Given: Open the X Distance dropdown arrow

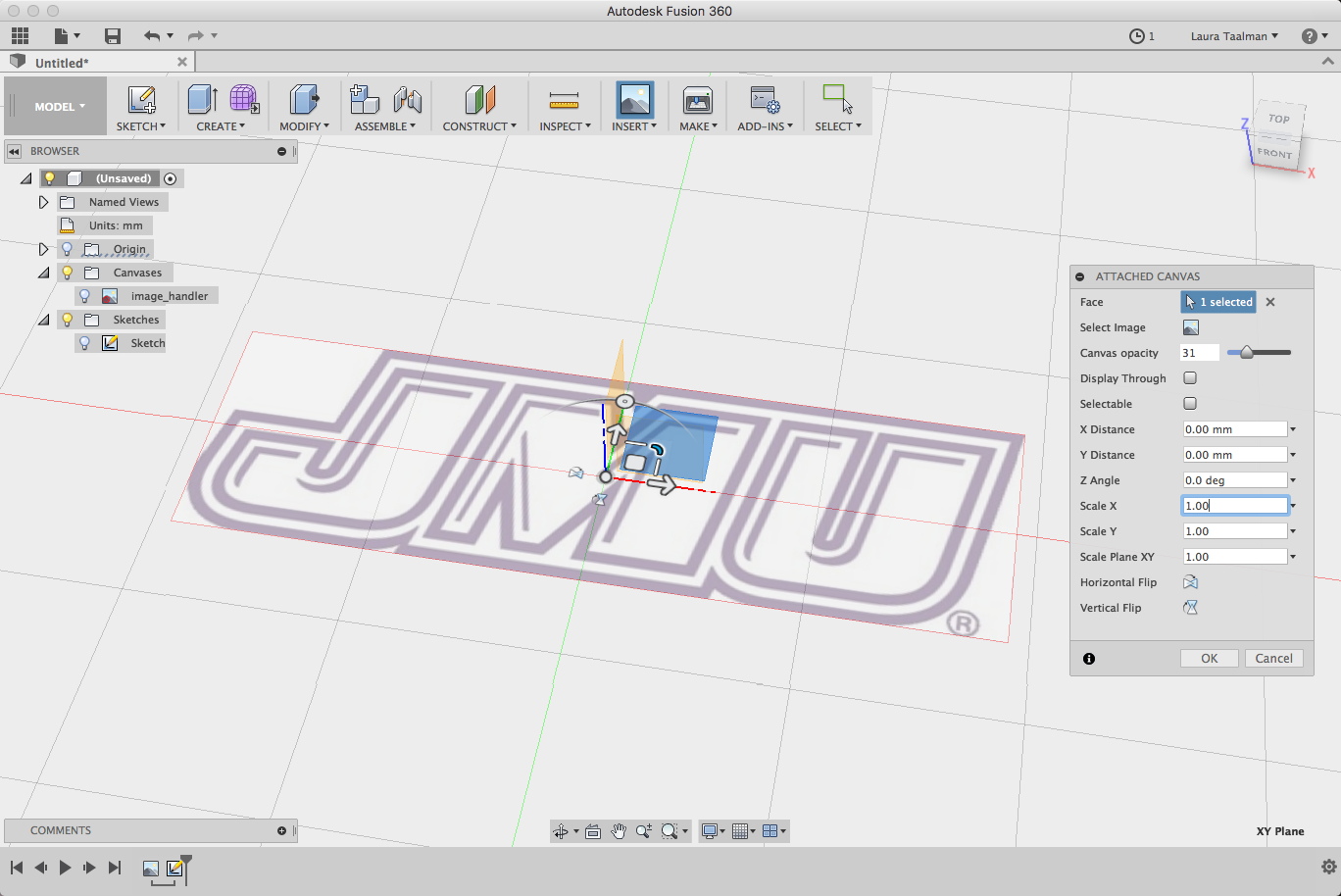Looking at the screenshot, I should click(1293, 429).
